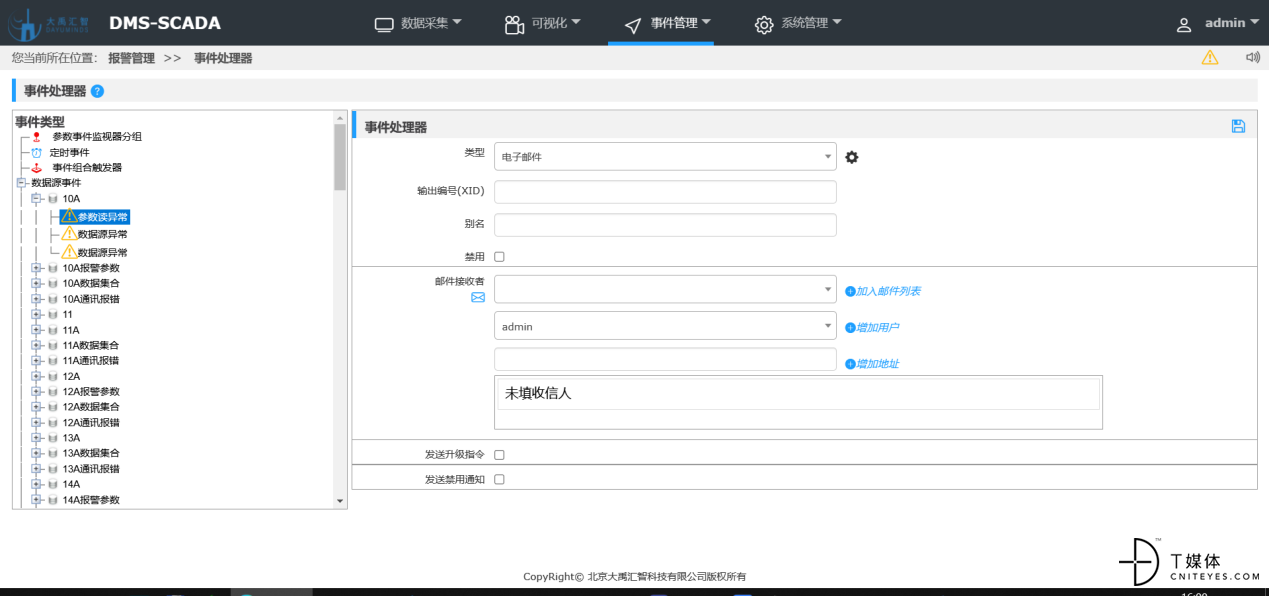Click the database icon beside 13A数据集合

point(52,453)
